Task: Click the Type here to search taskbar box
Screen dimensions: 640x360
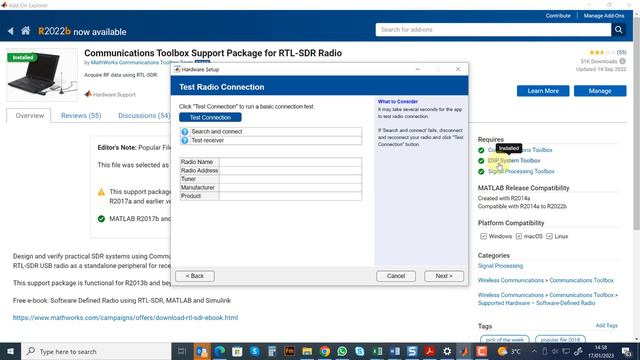Action: [x=96, y=351]
